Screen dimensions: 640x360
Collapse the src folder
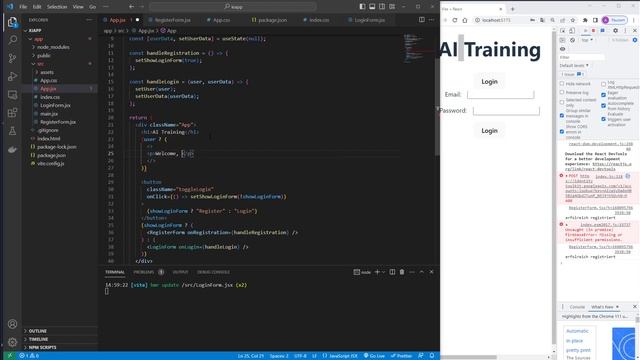40,64
